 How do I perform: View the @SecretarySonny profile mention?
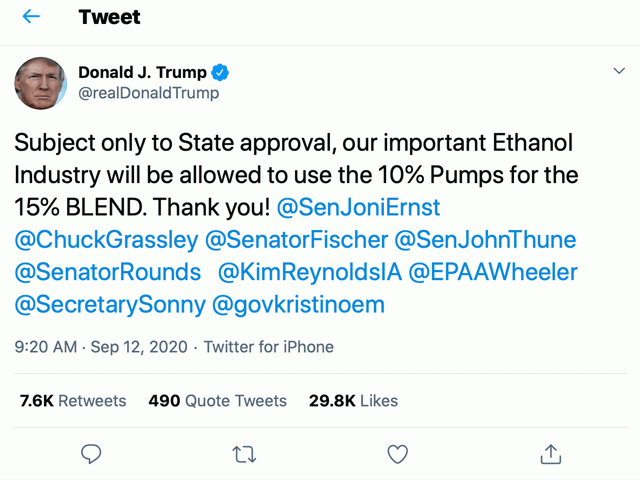(x=110, y=304)
